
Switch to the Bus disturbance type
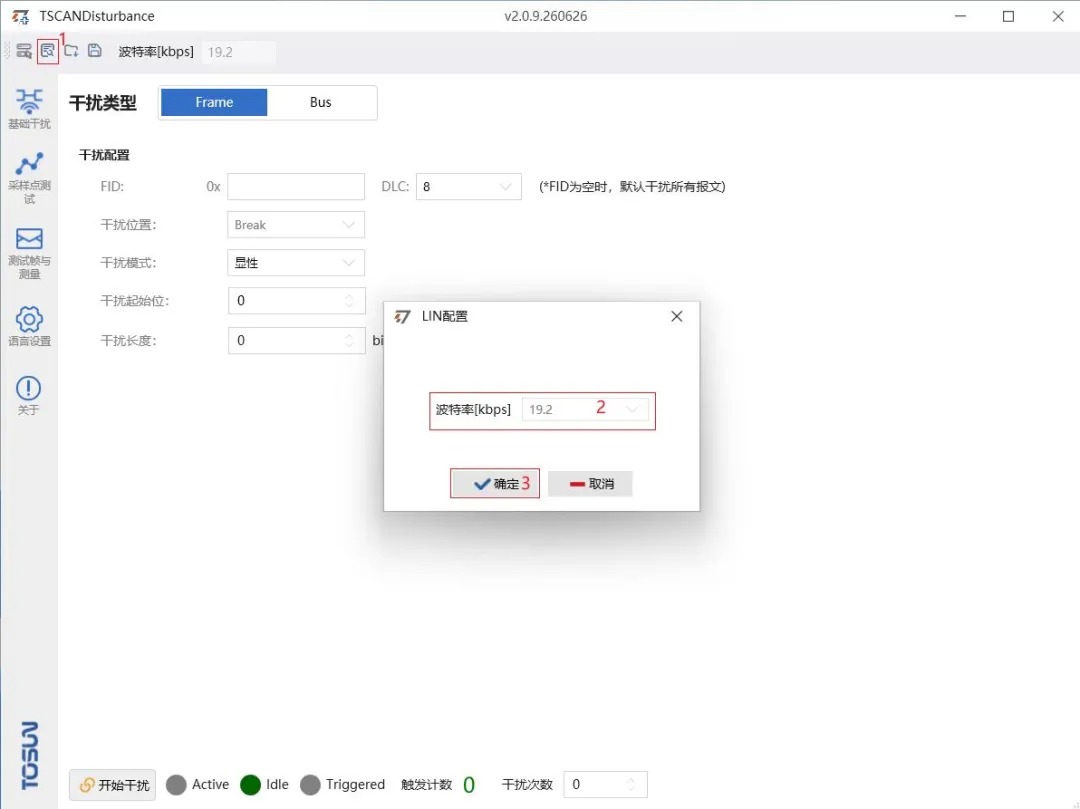point(320,102)
